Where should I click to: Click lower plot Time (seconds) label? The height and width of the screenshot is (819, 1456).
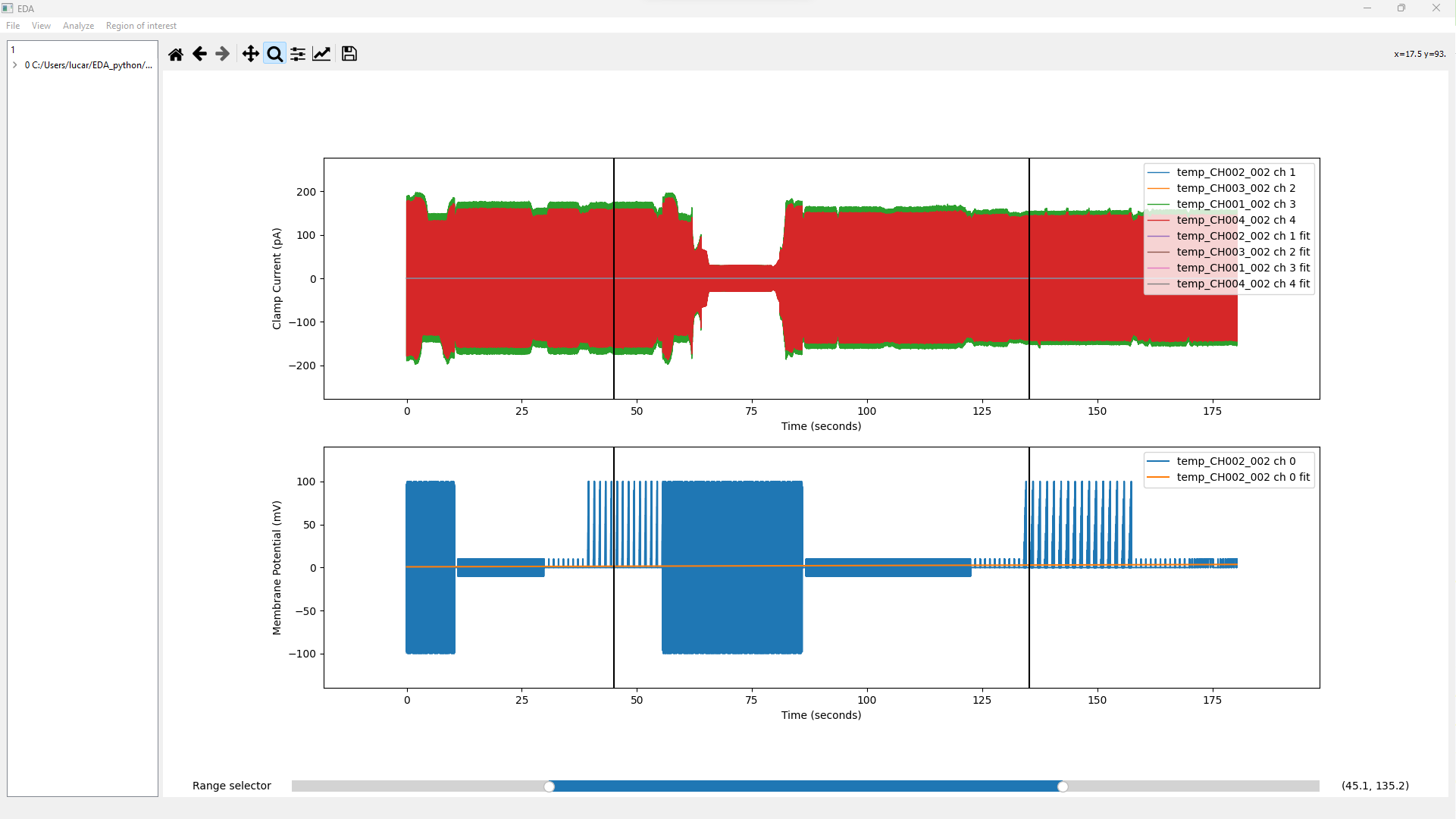point(822,715)
